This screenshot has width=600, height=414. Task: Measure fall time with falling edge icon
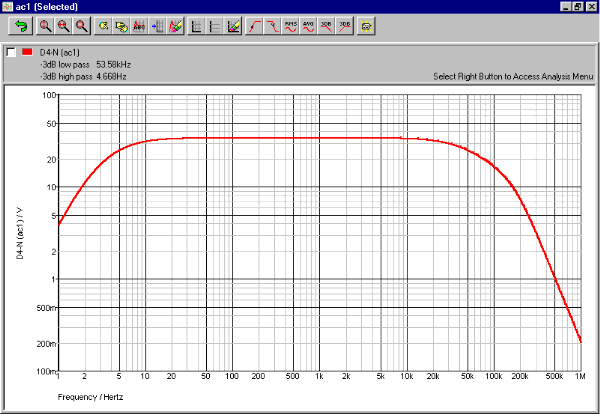click(x=272, y=24)
